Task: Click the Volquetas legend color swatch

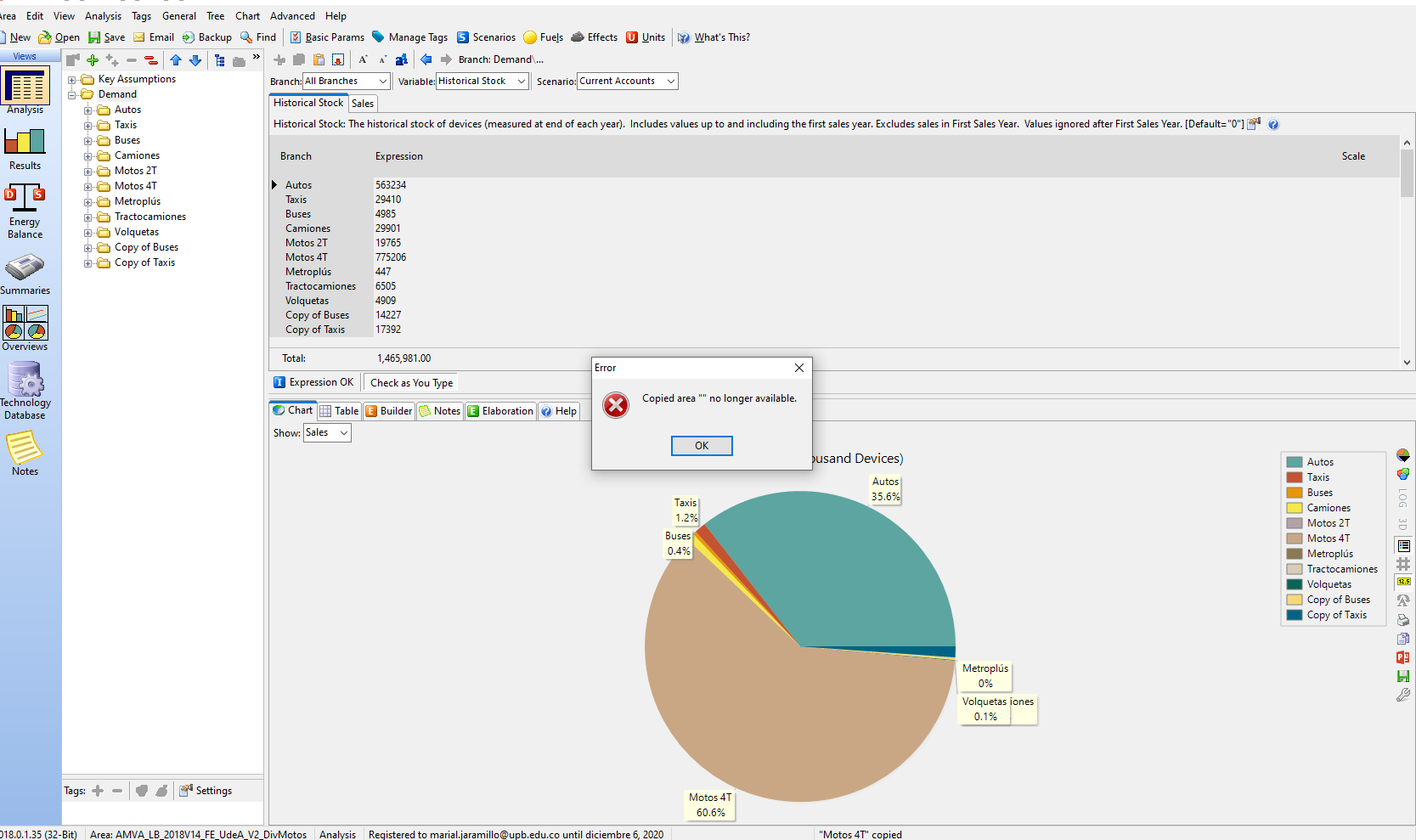Action: pyautogui.click(x=1295, y=584)
